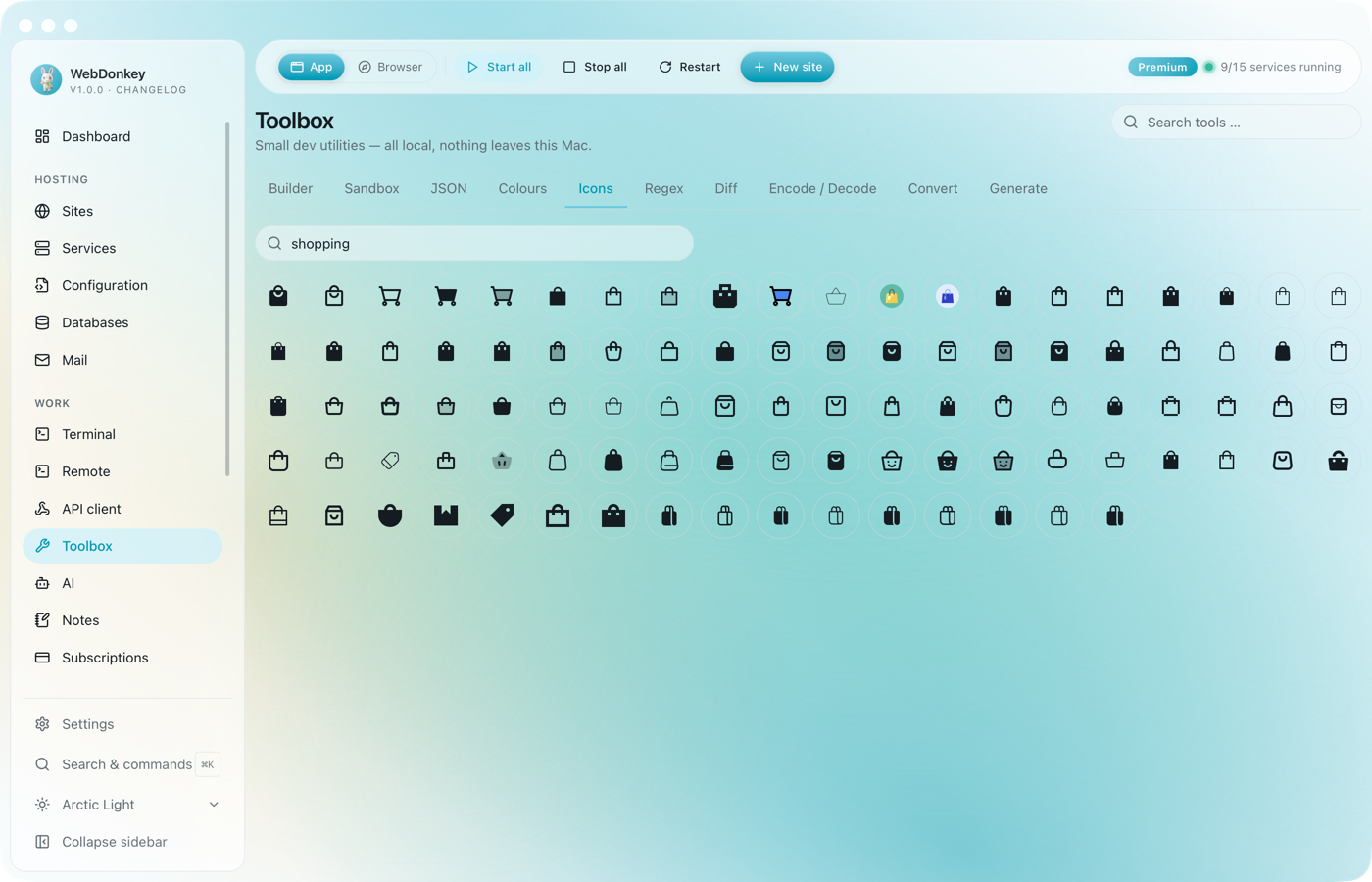The width and height of the screenshot is (1372, 882).
Task: Open the AI section
Action: click(x=122, y=583)
